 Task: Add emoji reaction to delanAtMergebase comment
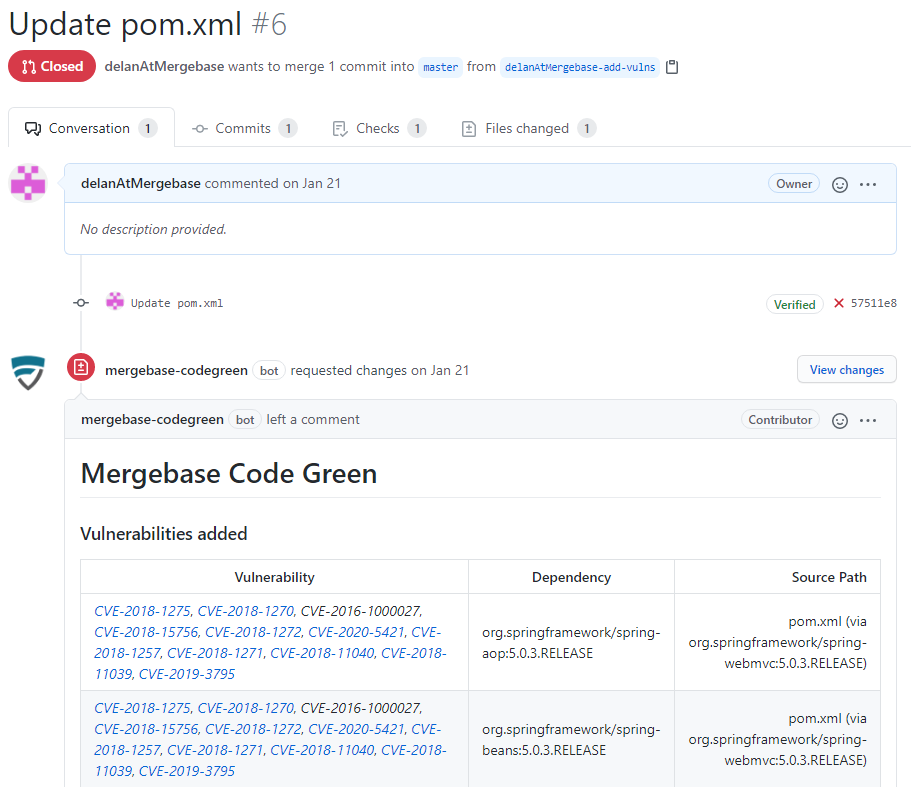(840, 185)
